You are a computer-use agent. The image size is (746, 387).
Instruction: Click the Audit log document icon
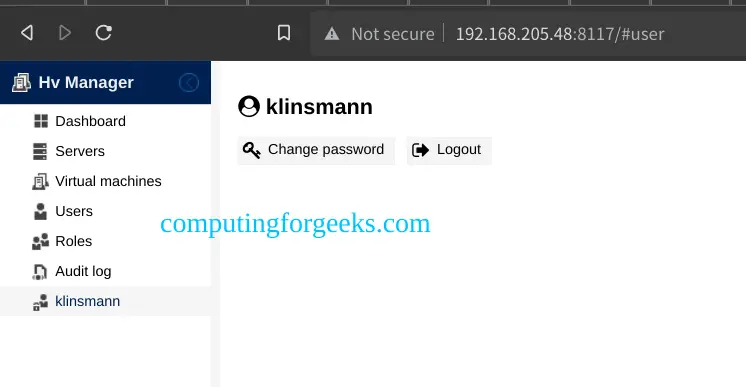39,271
